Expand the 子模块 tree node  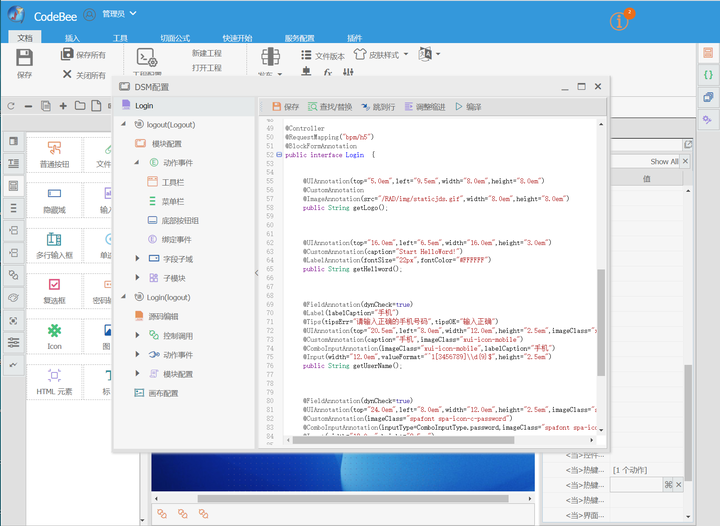[x=137, y=277]
